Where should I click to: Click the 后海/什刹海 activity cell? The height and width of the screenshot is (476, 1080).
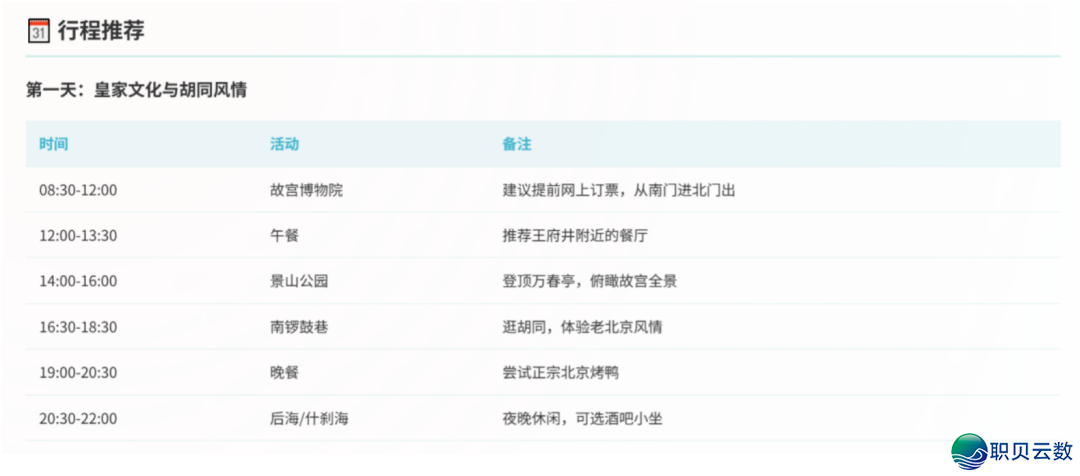(x=309, y=418)
